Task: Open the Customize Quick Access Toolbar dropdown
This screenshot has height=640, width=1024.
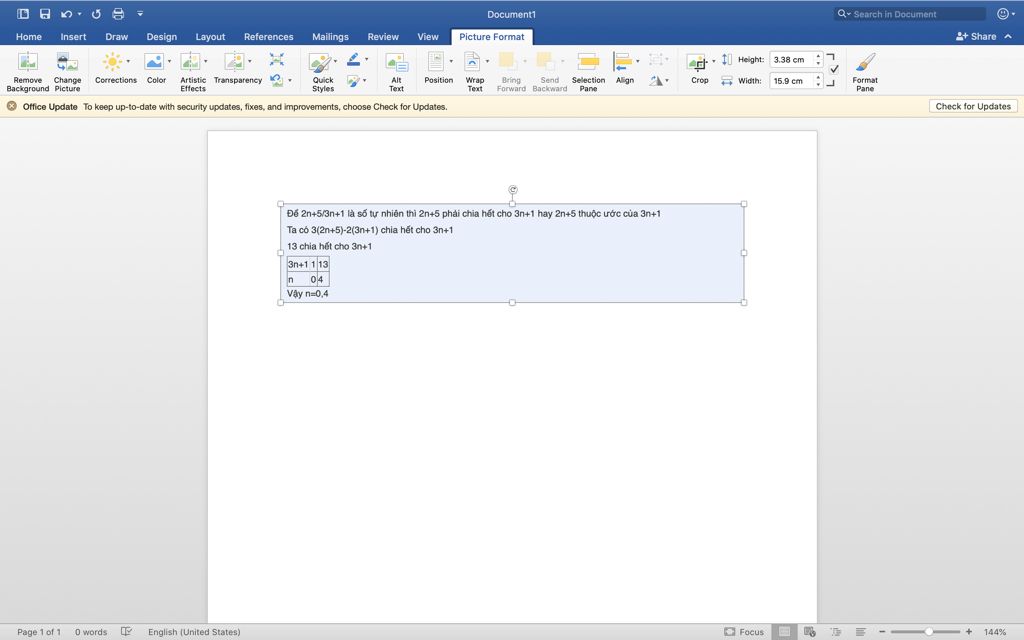Action: pos(140,14)
